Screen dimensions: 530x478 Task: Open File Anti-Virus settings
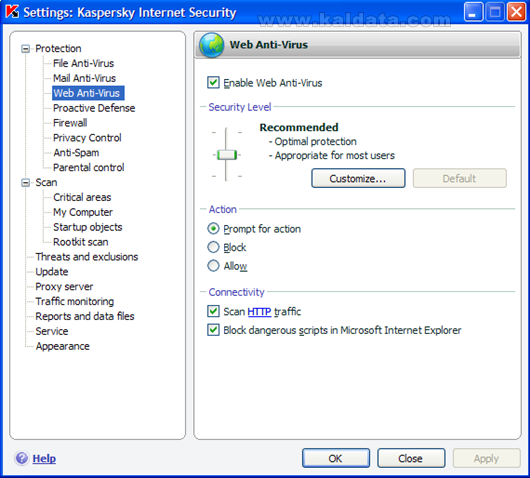pos(83,63)
